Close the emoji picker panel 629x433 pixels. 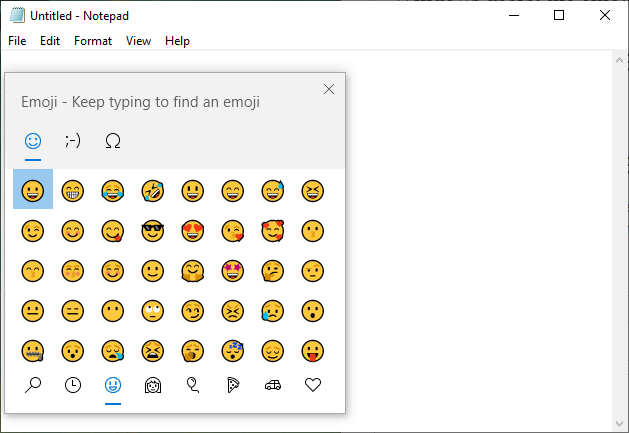tap(329, 89)
